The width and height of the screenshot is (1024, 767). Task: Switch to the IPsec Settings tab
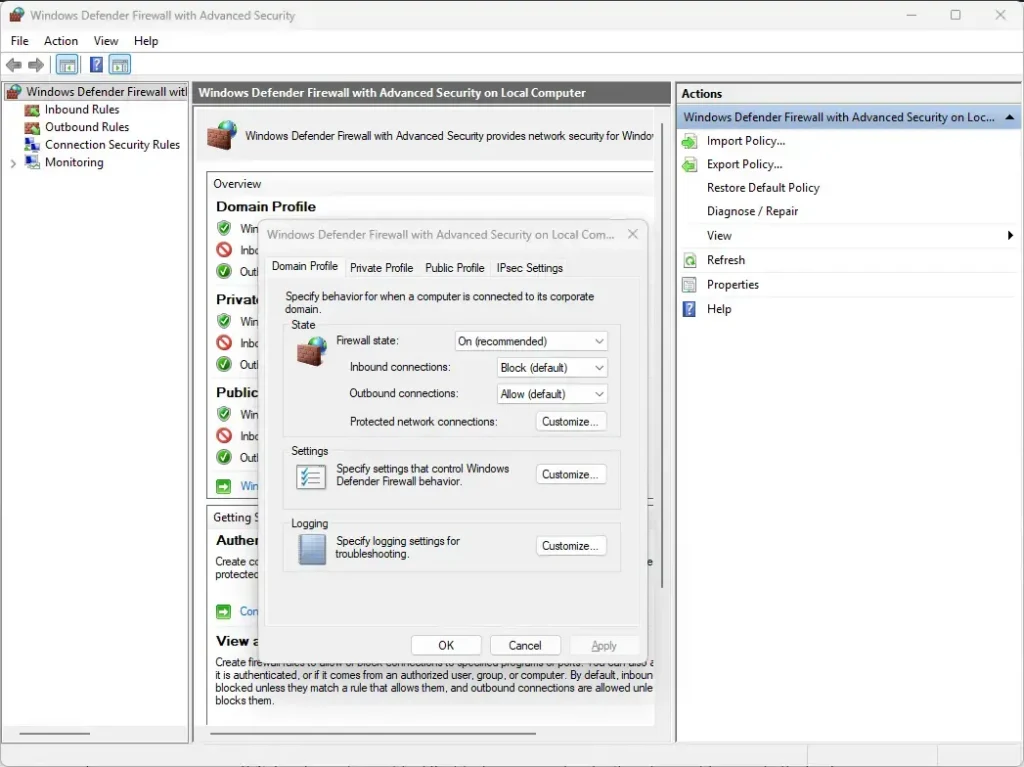[530, 268]
